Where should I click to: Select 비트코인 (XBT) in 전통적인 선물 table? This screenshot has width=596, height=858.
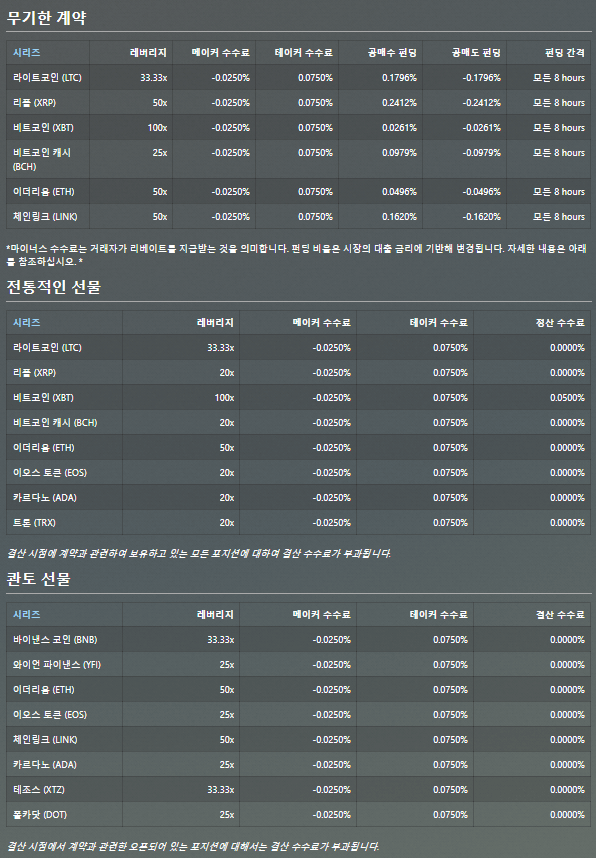(43, 398)
